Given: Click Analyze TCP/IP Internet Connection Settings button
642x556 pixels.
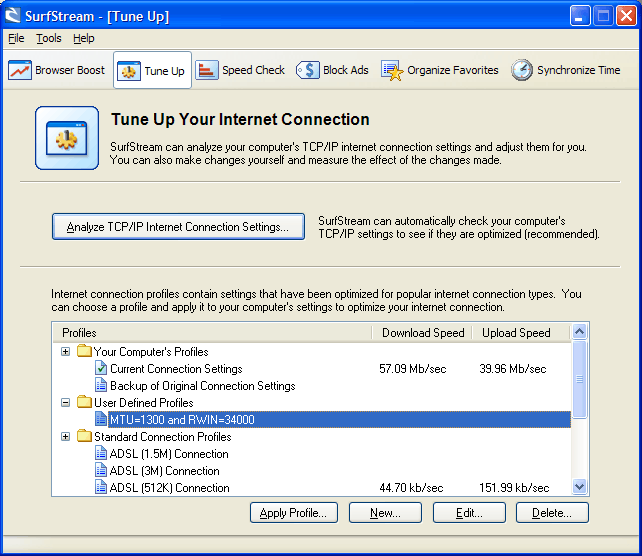Looking at the screenshot, I should pos(178,226).
